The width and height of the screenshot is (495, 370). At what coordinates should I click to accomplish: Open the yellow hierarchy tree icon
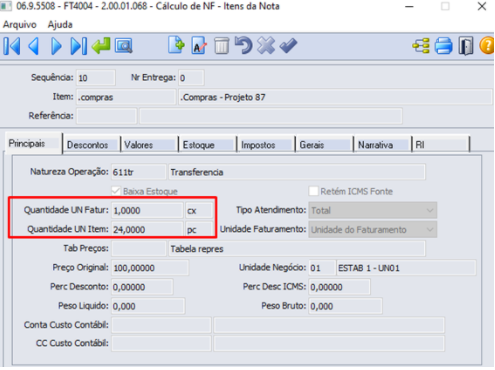click(x=421, y=46)
